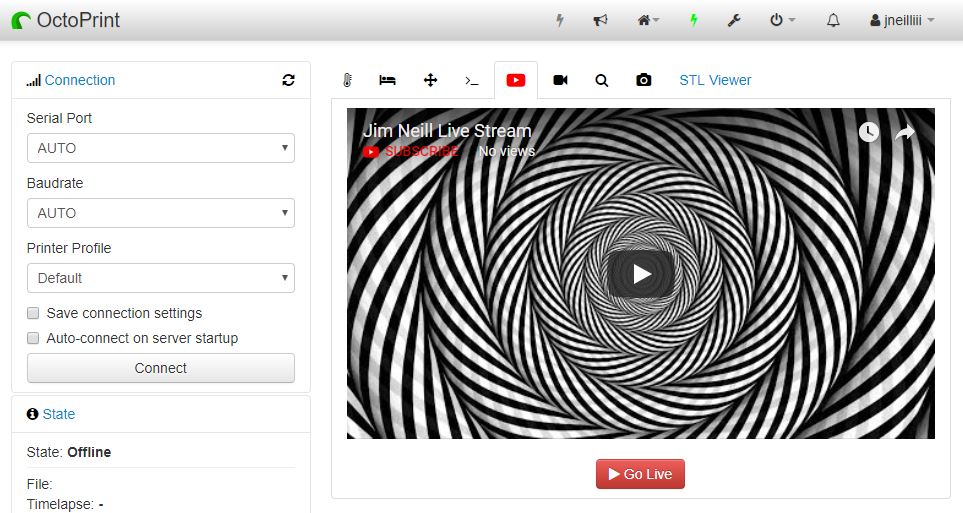Enable Auto-connect on server startup checkbox

tap(33, 339)
